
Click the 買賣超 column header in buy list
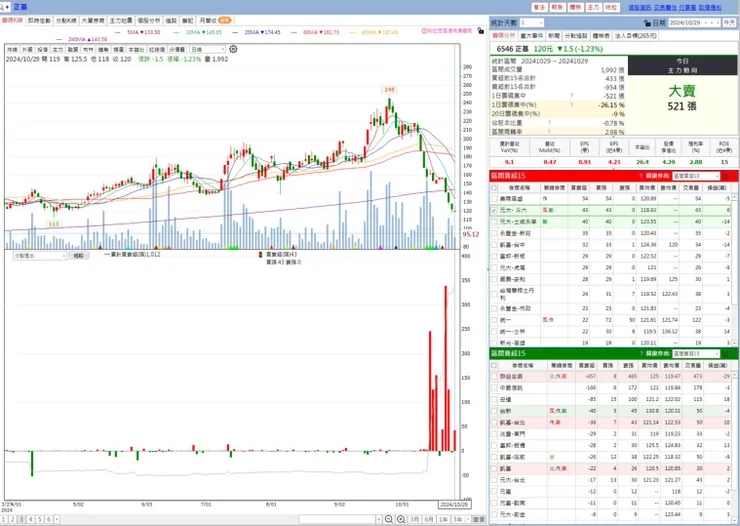point(579,188)
